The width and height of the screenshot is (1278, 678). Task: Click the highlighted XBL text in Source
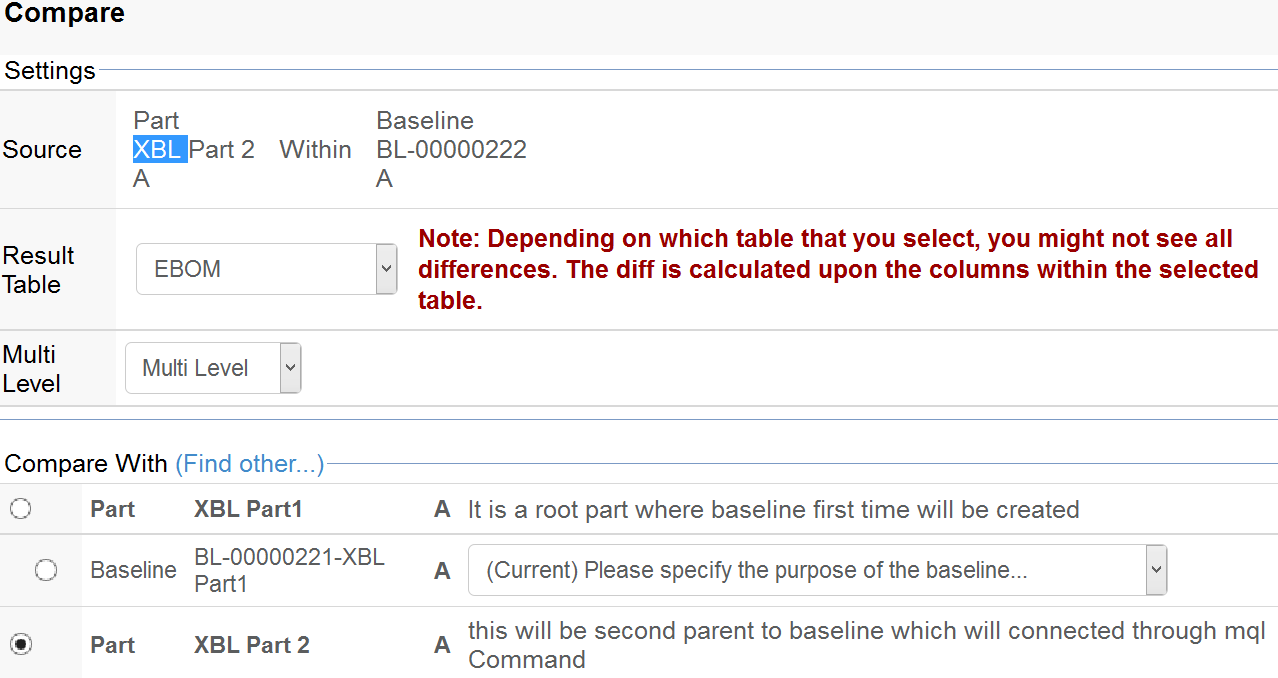[160, 150]
